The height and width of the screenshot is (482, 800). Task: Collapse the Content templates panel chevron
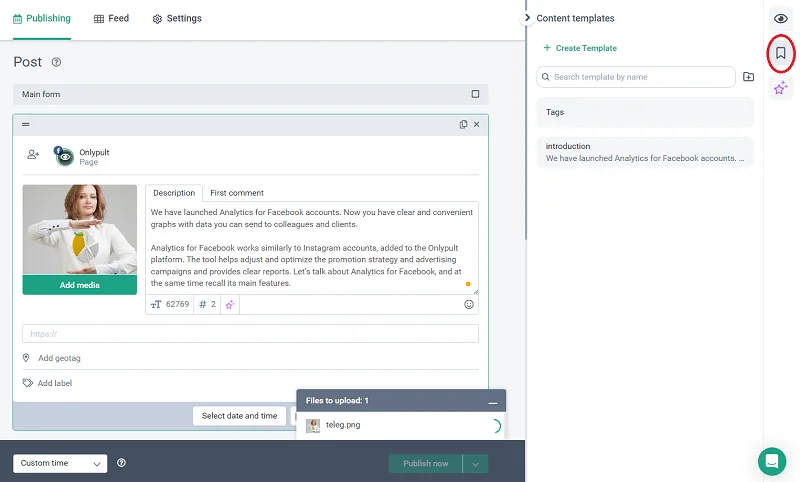pos(527,18)
